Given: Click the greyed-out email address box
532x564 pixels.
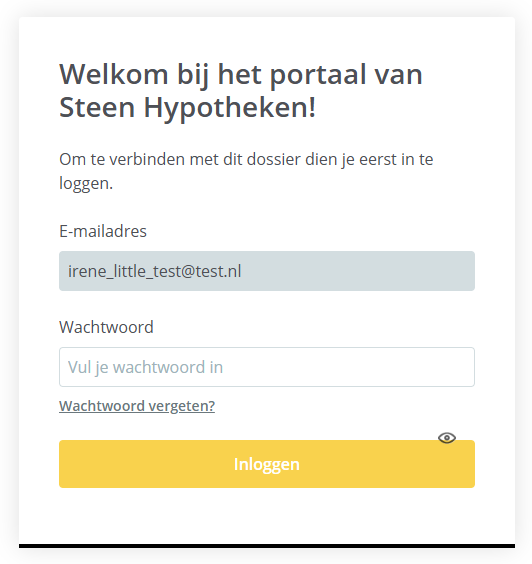Looking at the screenshot, I should (267, 271).
